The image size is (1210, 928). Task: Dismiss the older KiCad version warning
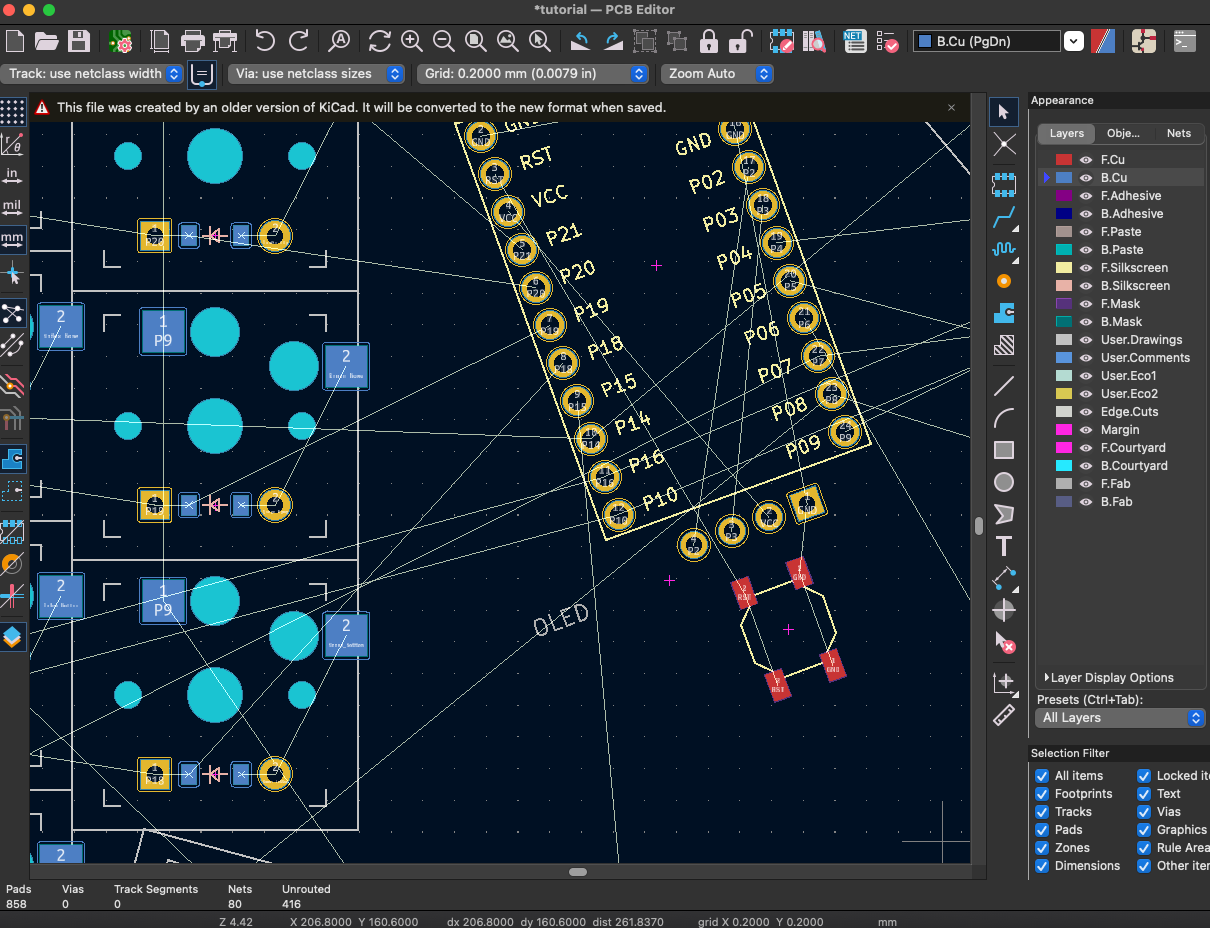pyautogui.click(x=951, y=107)
